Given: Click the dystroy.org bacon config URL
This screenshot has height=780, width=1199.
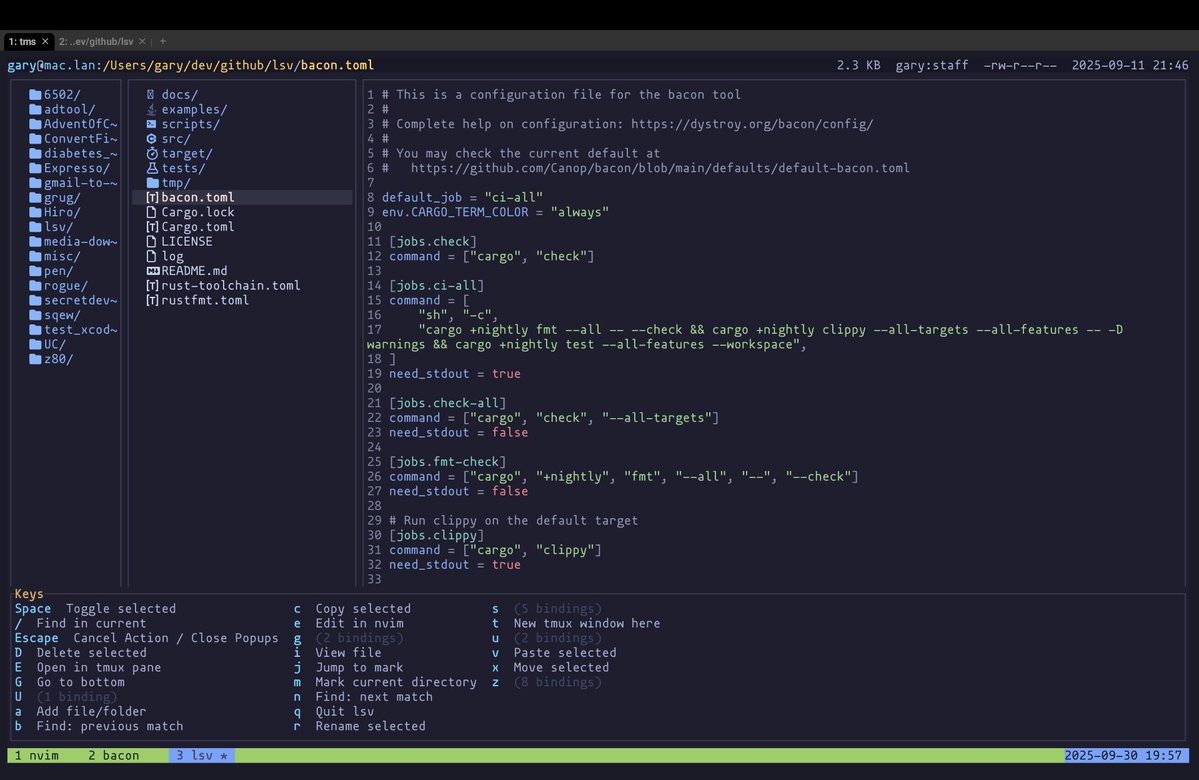Looking at the screenshot, I should 752,124.
